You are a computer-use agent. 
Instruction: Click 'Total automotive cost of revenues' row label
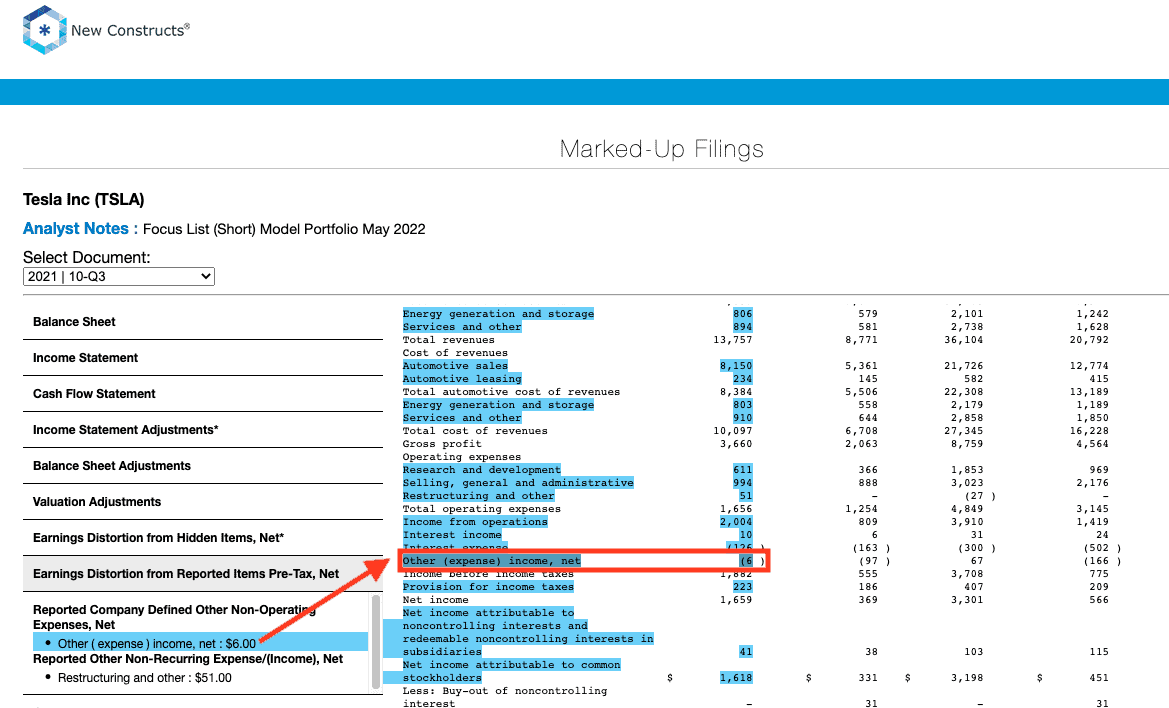pos(511,392)
